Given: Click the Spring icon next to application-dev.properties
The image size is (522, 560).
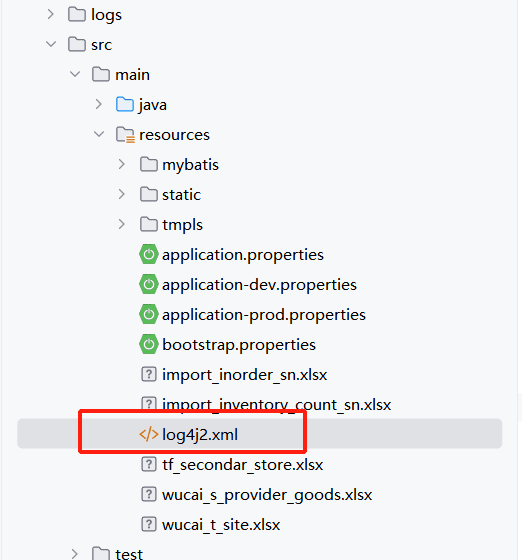Looking at the screenshot, I should (x=148, y=284).
